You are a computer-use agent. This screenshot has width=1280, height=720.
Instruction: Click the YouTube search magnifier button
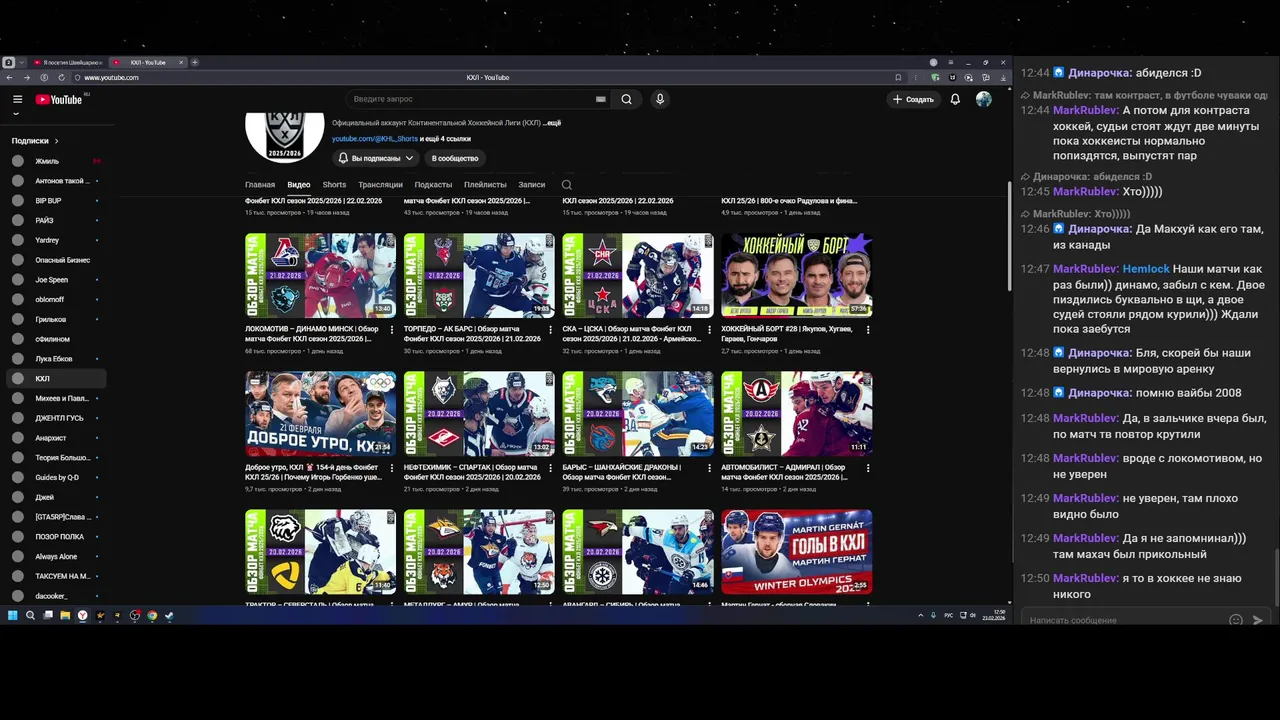point(626,99)
